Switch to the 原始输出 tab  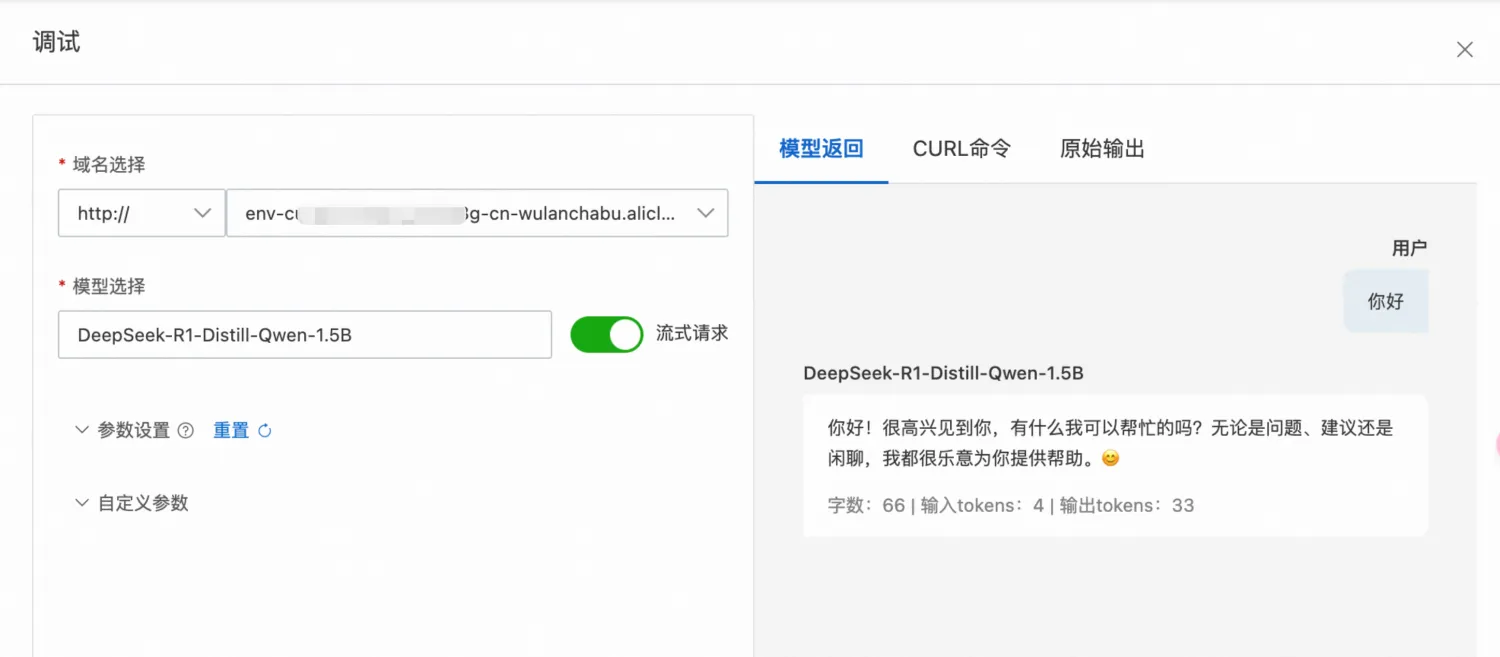point(1102,149)
